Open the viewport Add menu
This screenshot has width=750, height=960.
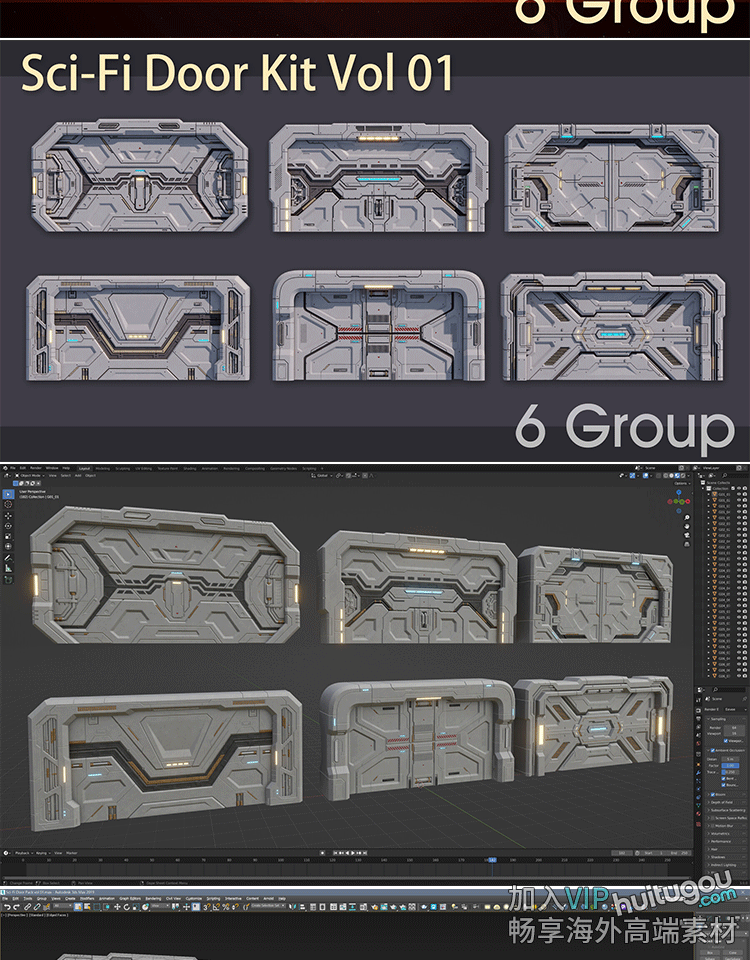78,476
